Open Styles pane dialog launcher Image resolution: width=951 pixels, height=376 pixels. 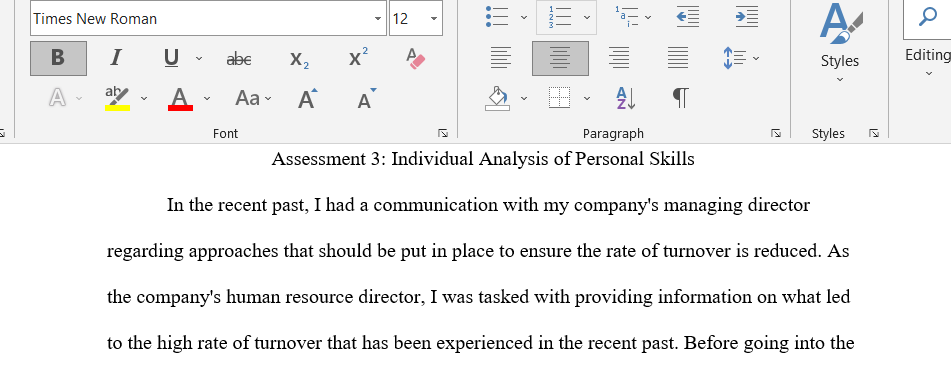[x=874, y=133]
